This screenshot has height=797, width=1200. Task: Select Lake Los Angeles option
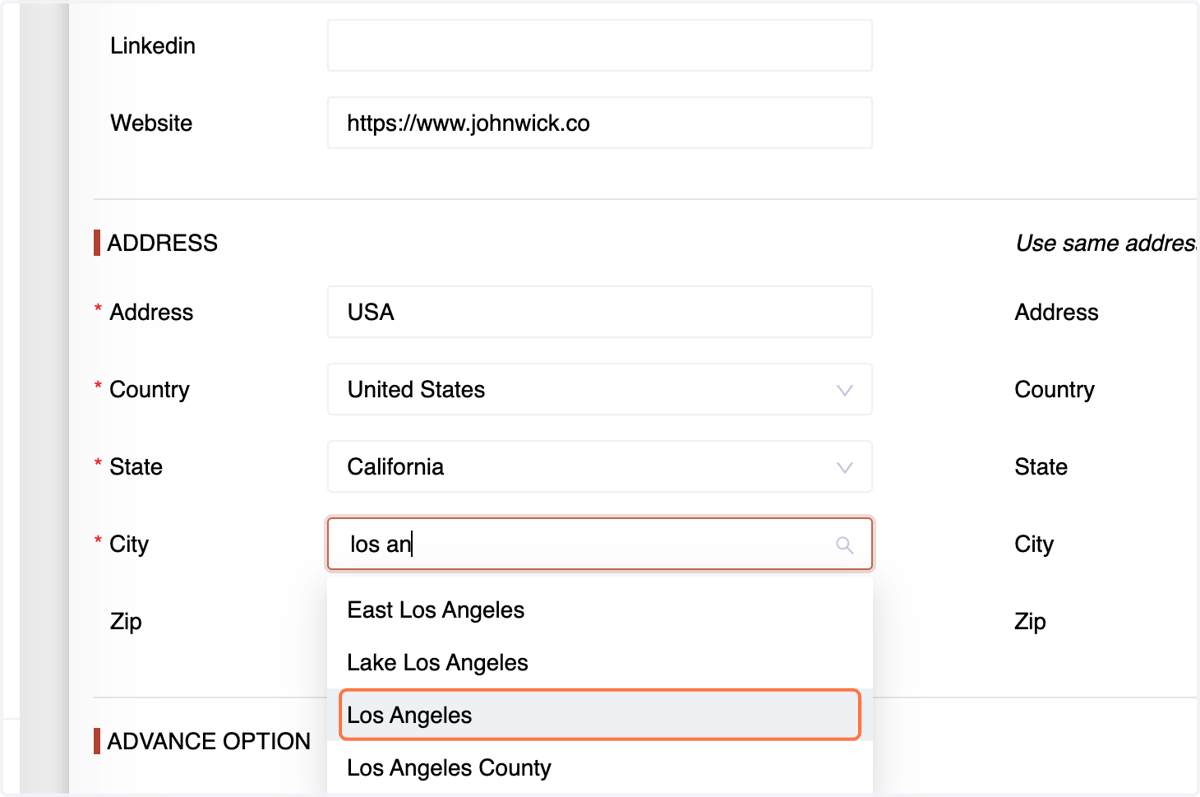point(599,662)
